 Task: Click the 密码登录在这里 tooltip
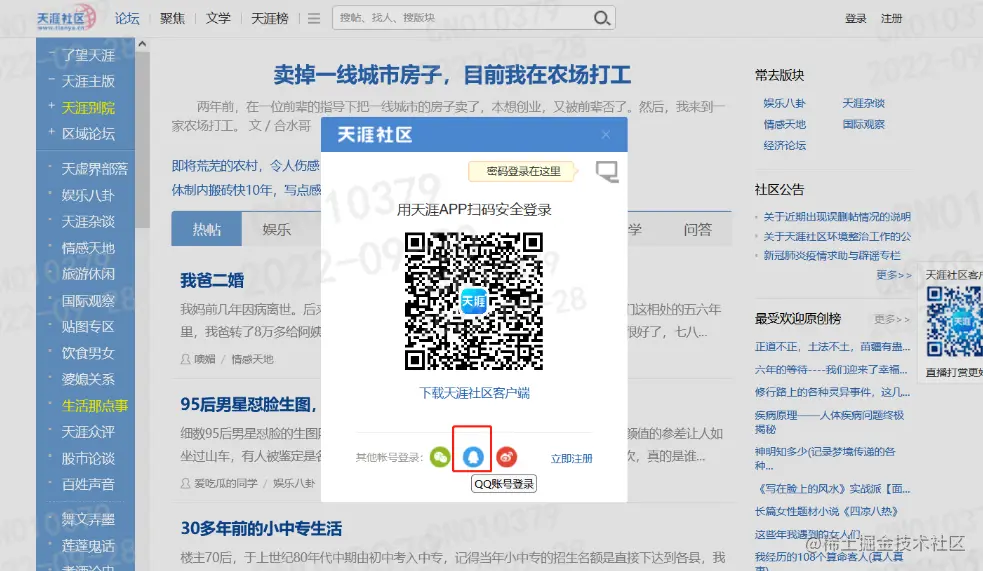(523, 171)
